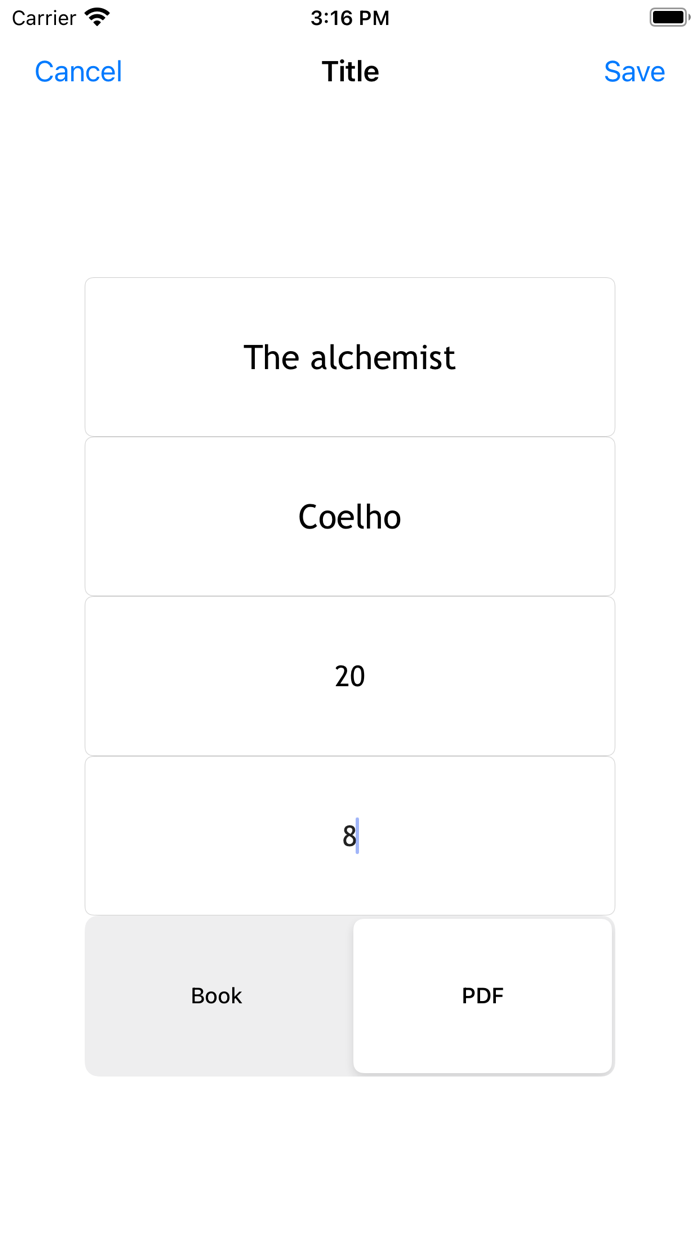Tap the field containing 20
The width and height of the screenshot is (700, 1244).
pyautogui.click(x=350, y=676)
